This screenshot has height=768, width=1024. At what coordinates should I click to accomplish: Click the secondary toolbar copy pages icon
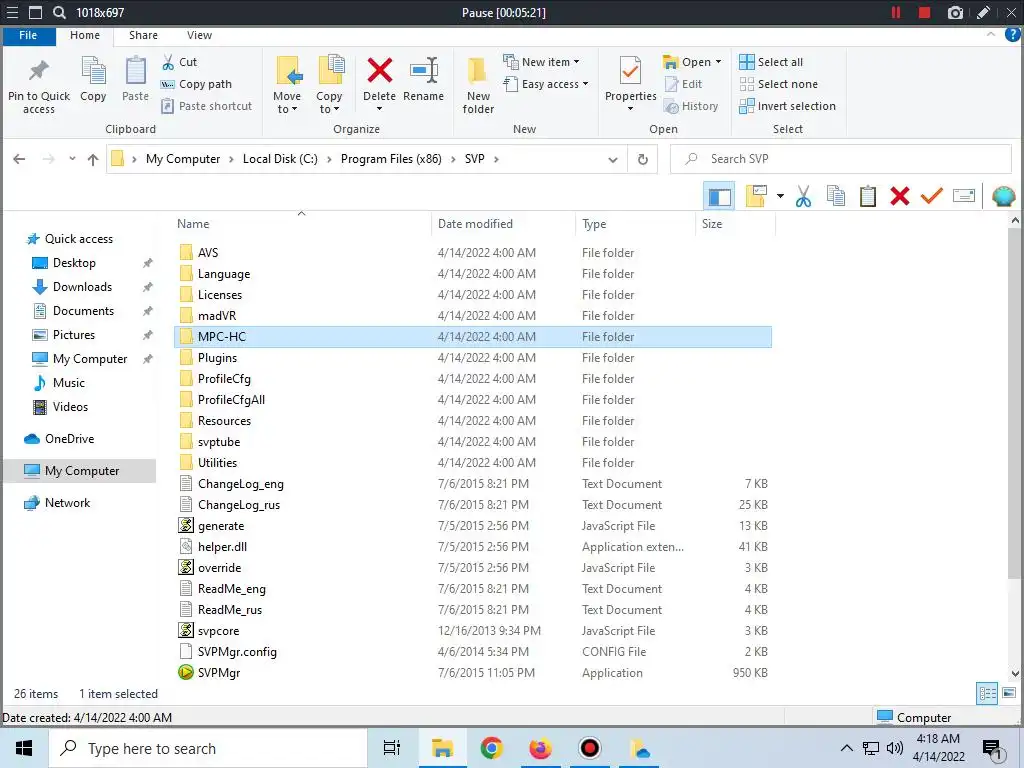pos(835,196)
